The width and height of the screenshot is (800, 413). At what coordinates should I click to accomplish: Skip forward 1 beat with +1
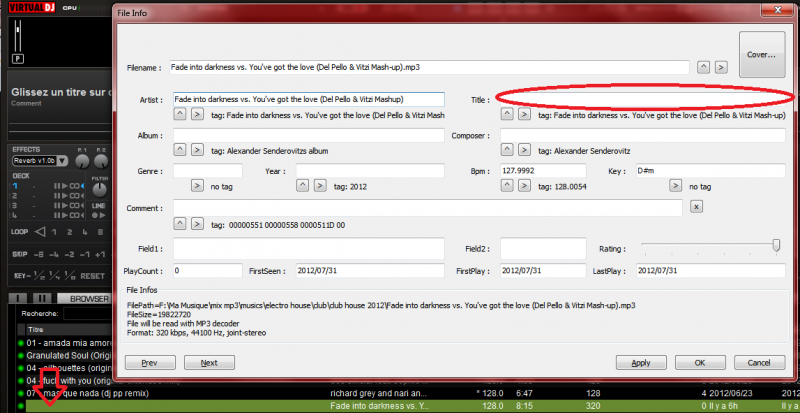click(x=100, y=254)
